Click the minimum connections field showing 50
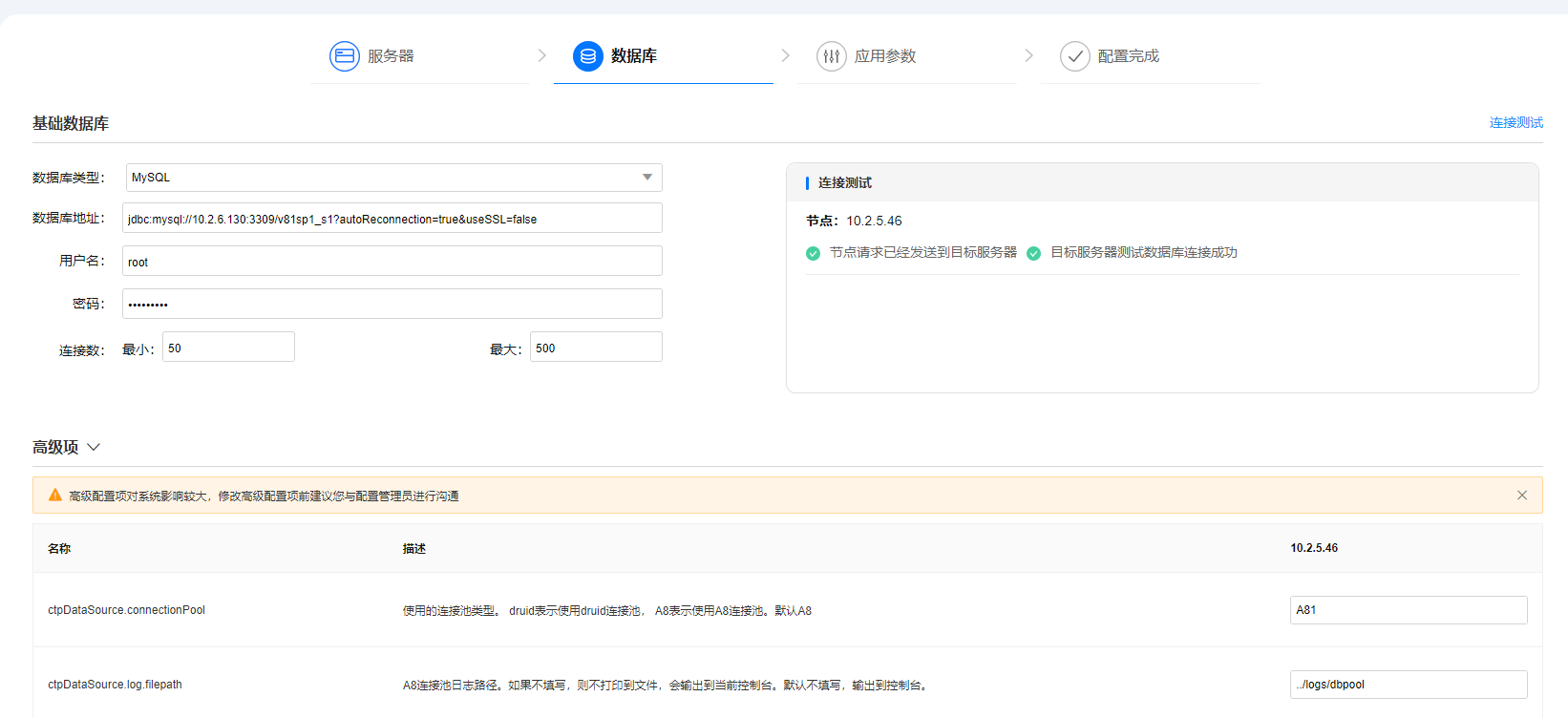 [x=228, y=348]
